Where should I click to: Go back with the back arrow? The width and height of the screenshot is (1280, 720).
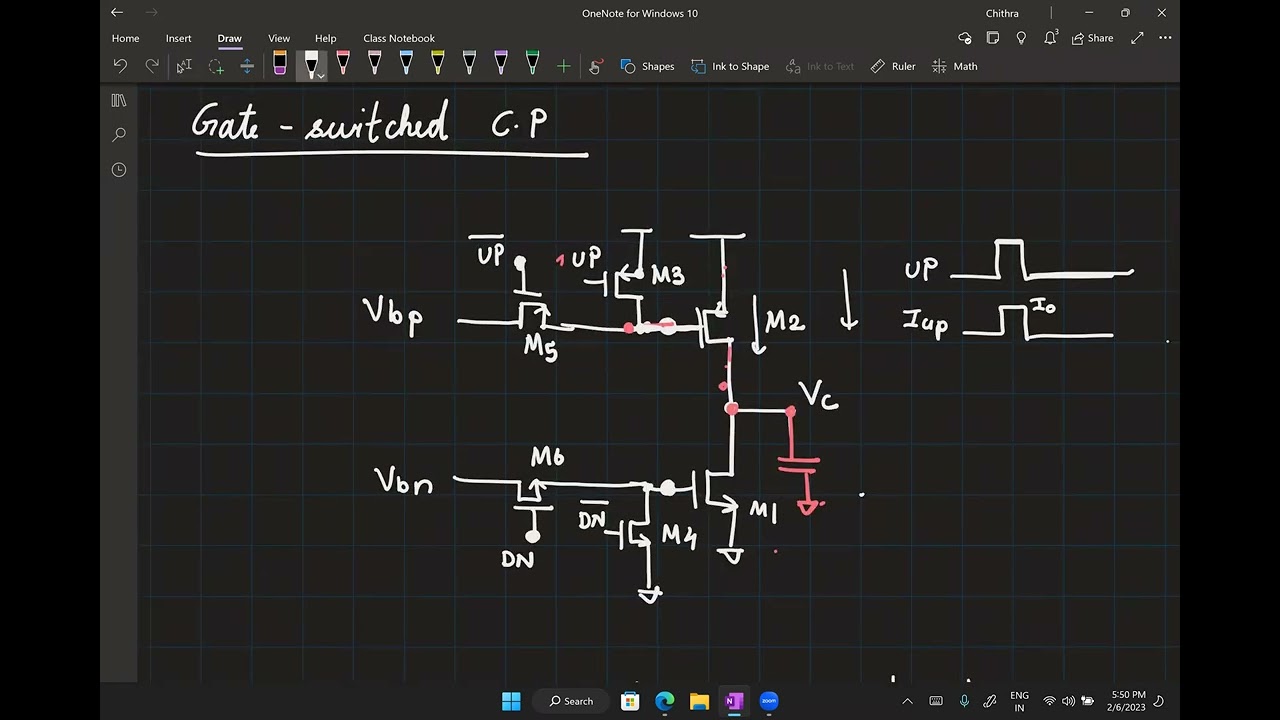[118, 13]
